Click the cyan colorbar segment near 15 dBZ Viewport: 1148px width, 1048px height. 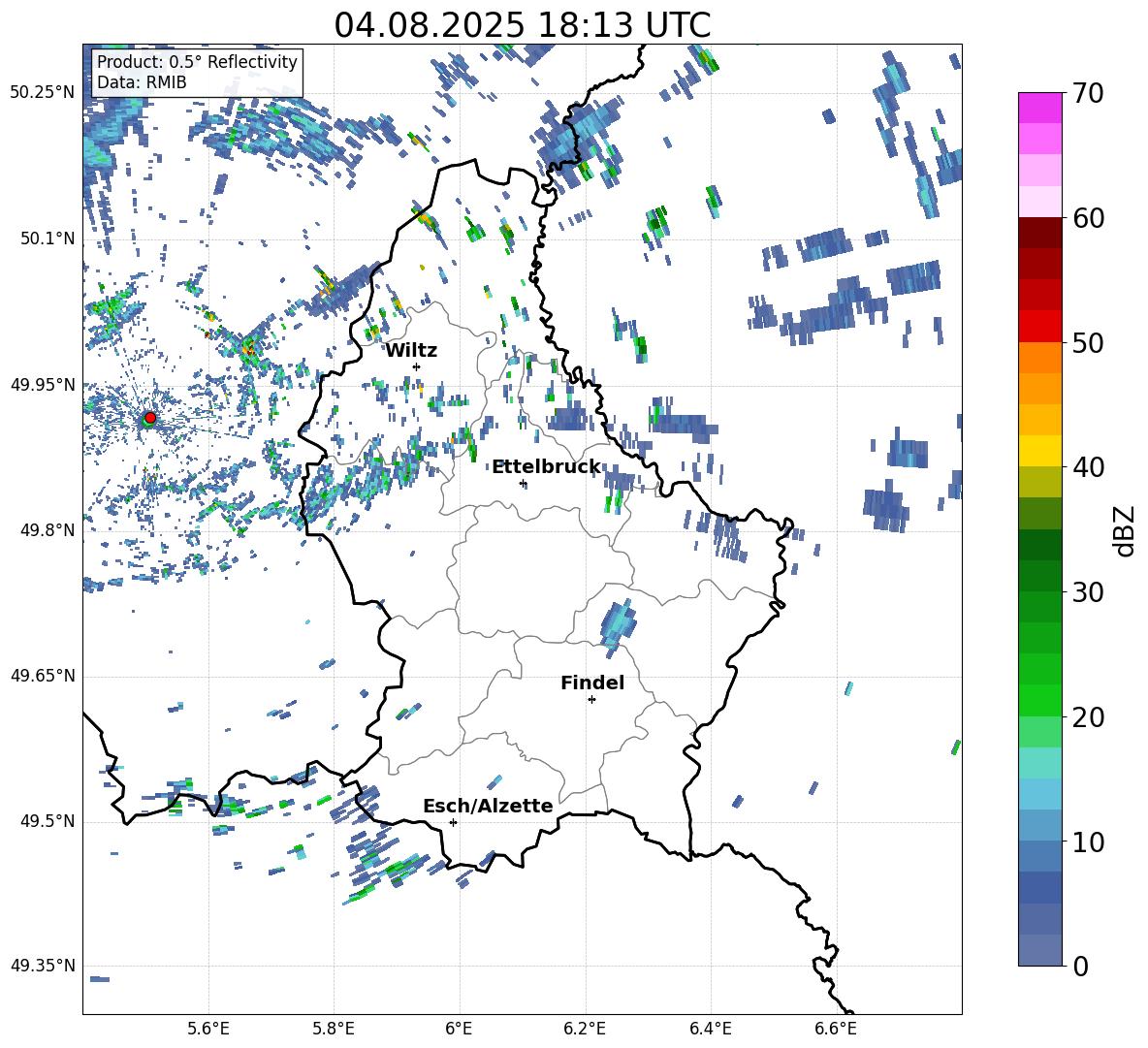coord(1039,763)
